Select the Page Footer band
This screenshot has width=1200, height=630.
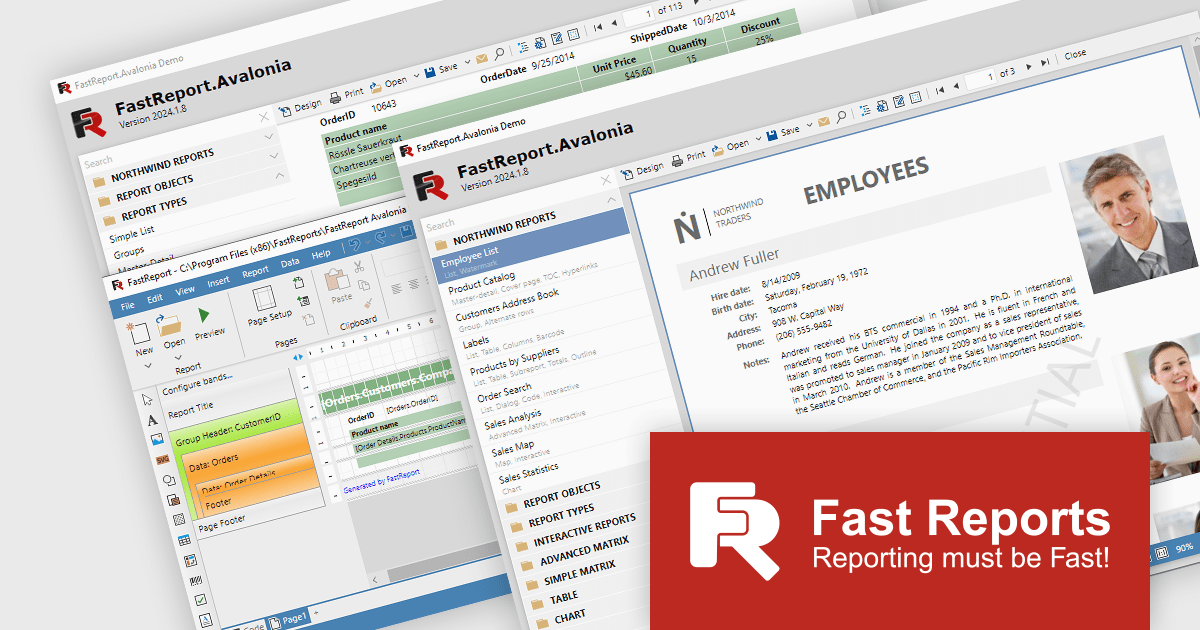pos(222,523)
